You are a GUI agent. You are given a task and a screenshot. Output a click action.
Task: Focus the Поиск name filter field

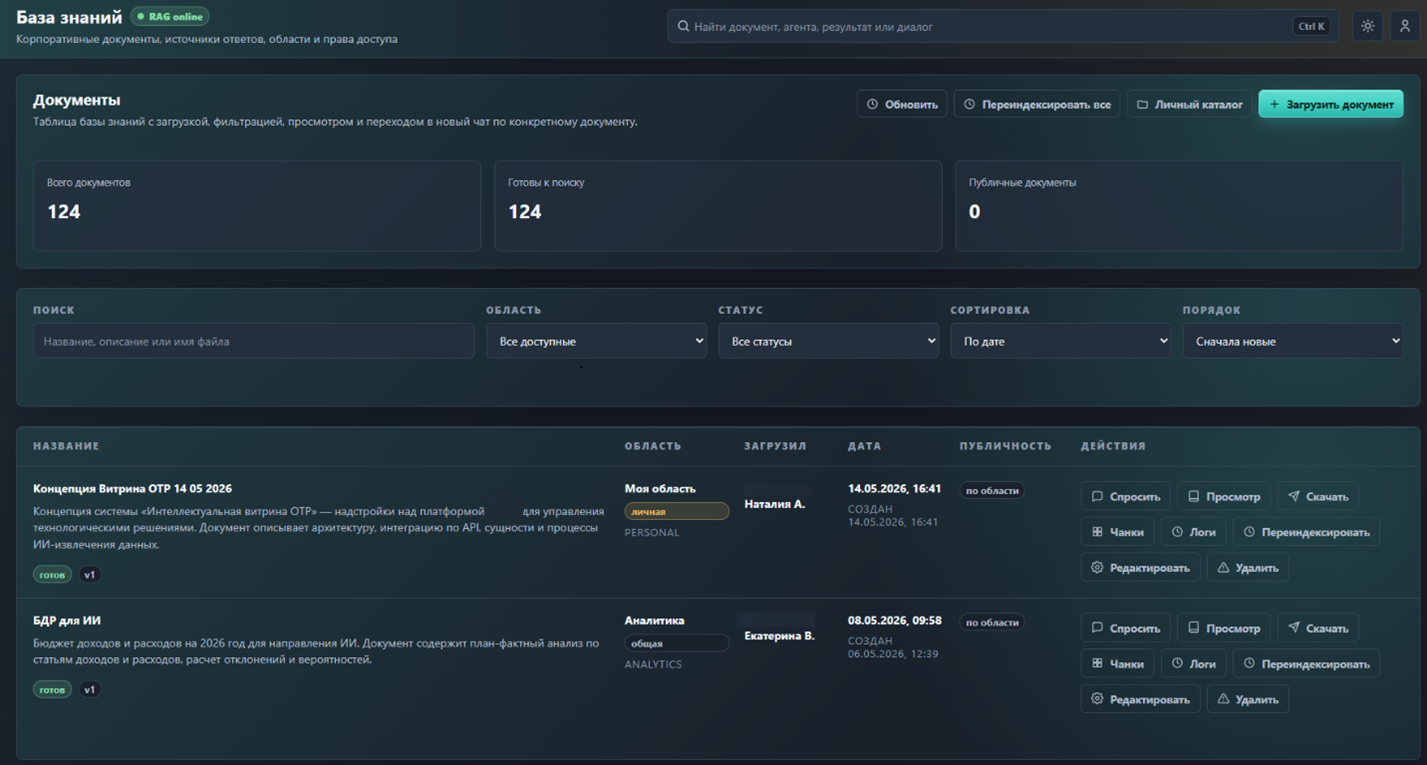pyautogui.click(x=254, y=341)
